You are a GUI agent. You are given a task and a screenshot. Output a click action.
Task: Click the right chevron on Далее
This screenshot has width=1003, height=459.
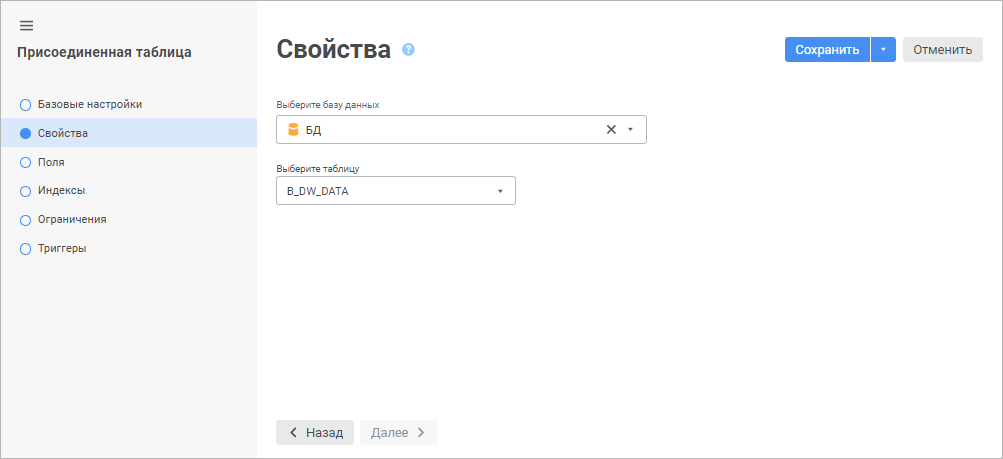pyautogui.click(x=421, y=432)
